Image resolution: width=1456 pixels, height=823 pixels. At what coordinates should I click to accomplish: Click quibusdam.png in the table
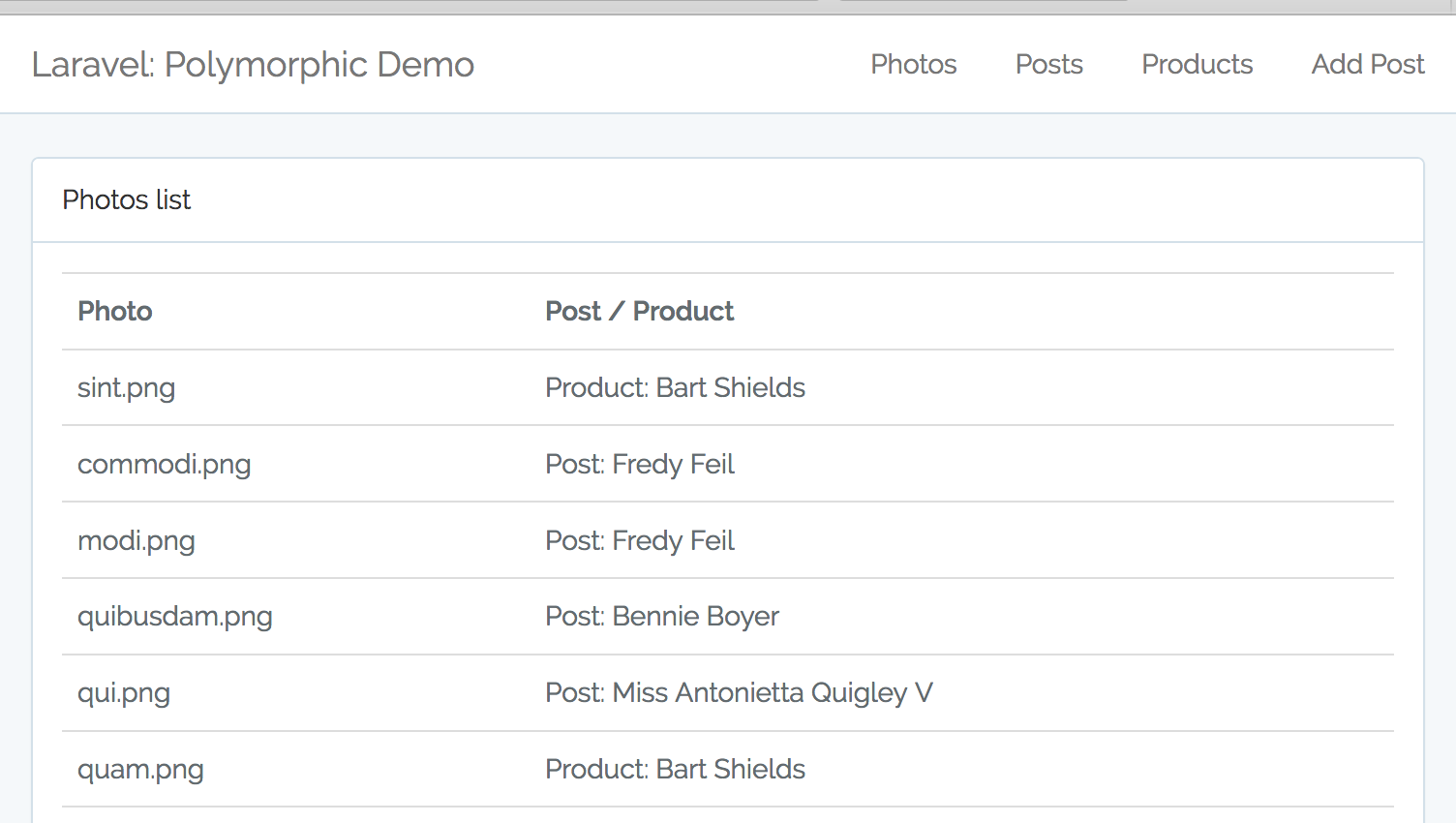tap(174, 616)
